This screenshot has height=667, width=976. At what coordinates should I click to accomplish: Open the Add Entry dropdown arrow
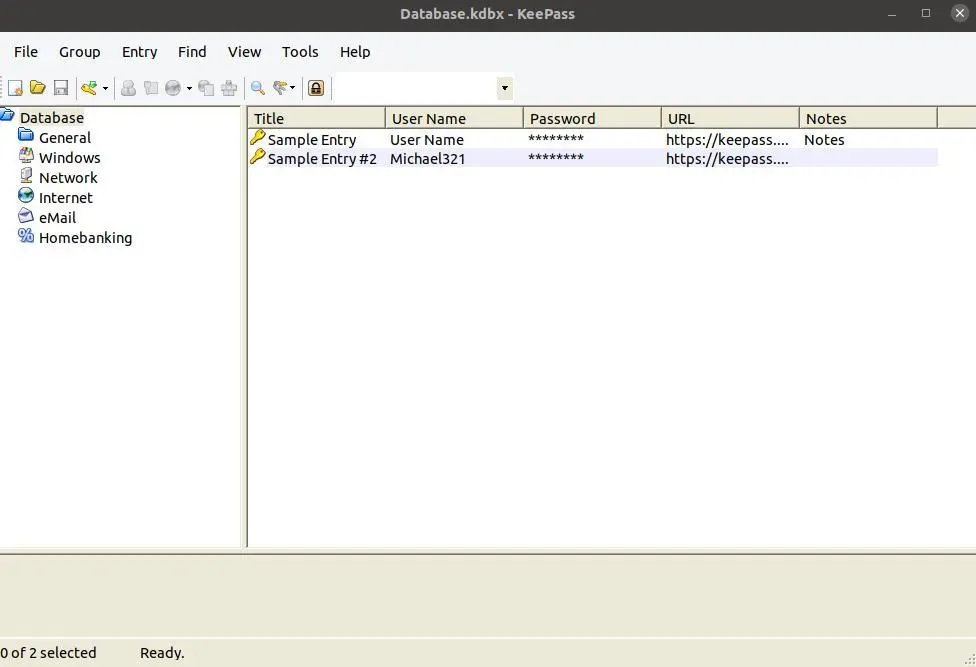click(105, 88)
